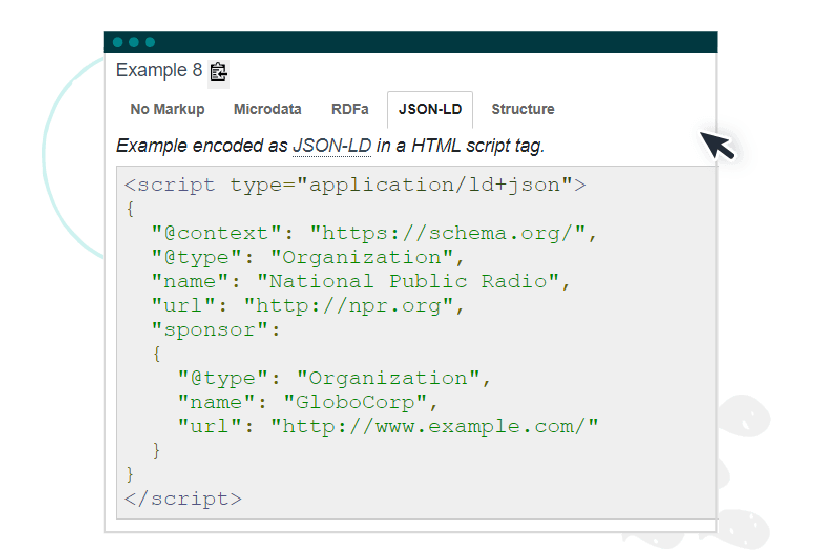Click the "National Public Radio" name line
Viewport: 821px width, 559px height.
point(361,282)
